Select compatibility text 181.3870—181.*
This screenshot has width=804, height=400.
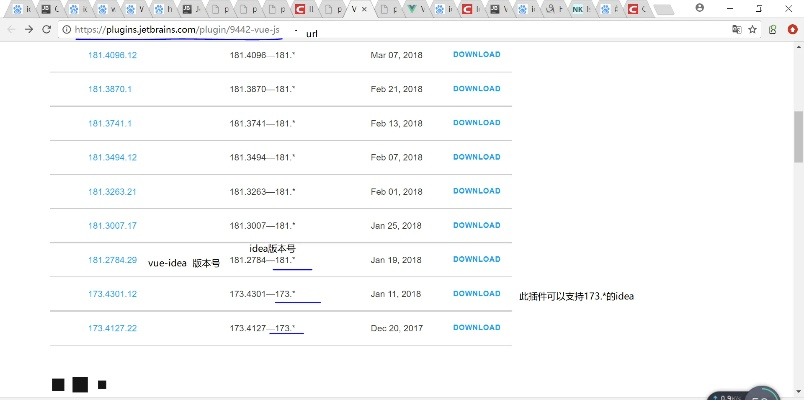pyautogui.click(x=263, y=89)
